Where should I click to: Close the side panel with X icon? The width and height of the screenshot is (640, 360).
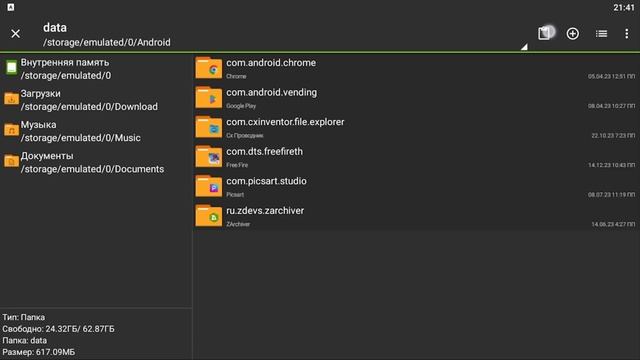pyautogui.click(x=16, y=33)
